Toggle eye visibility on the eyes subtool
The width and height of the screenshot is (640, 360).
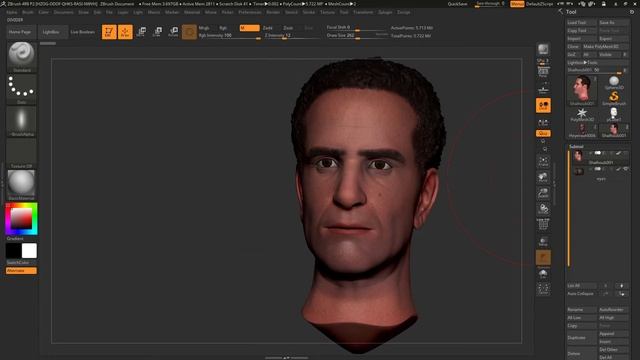[626, 169]
